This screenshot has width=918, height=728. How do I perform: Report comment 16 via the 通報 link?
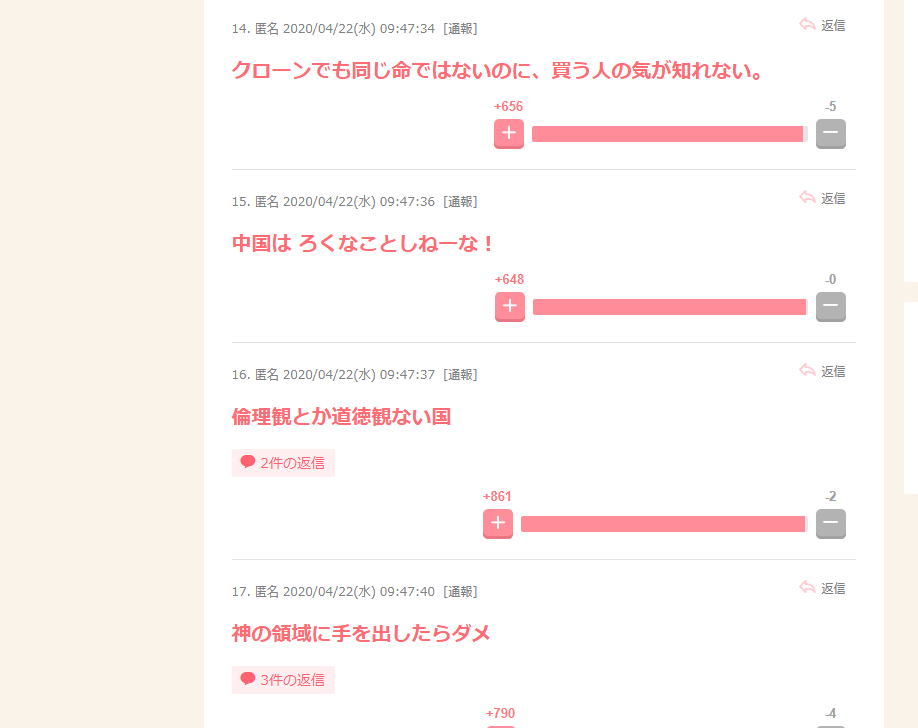[x=460, y=374]
